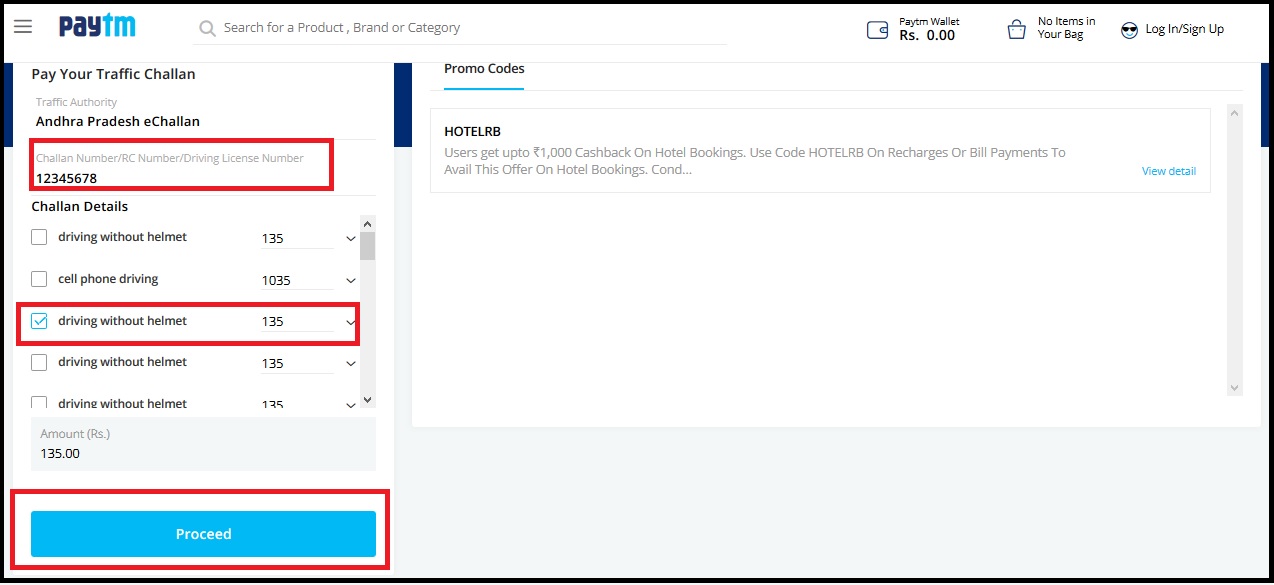
Task: Open the hamburger menu
Action: click(x=22, y=27)
